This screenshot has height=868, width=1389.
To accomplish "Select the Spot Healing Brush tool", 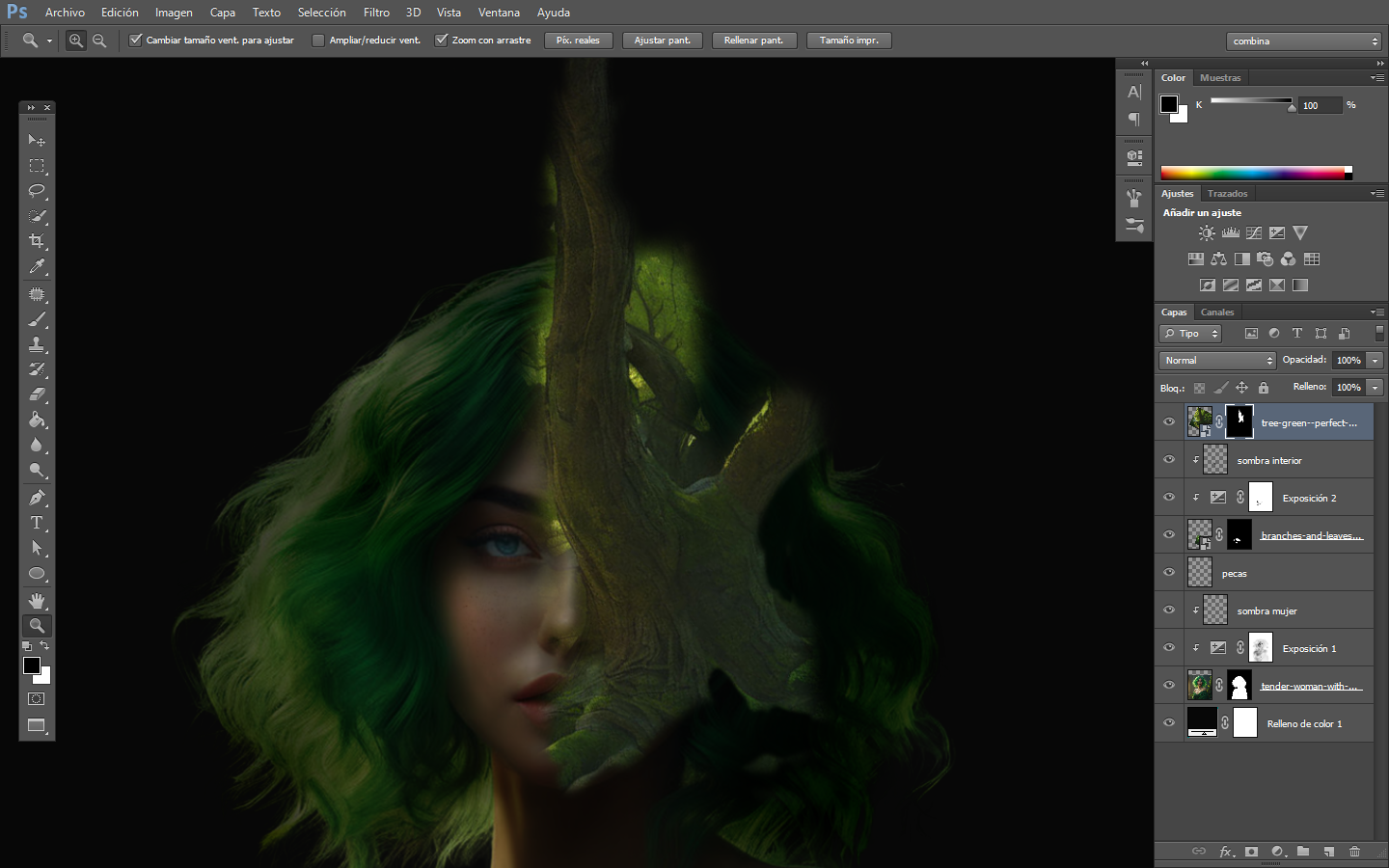I will click(x=37, y=294).
